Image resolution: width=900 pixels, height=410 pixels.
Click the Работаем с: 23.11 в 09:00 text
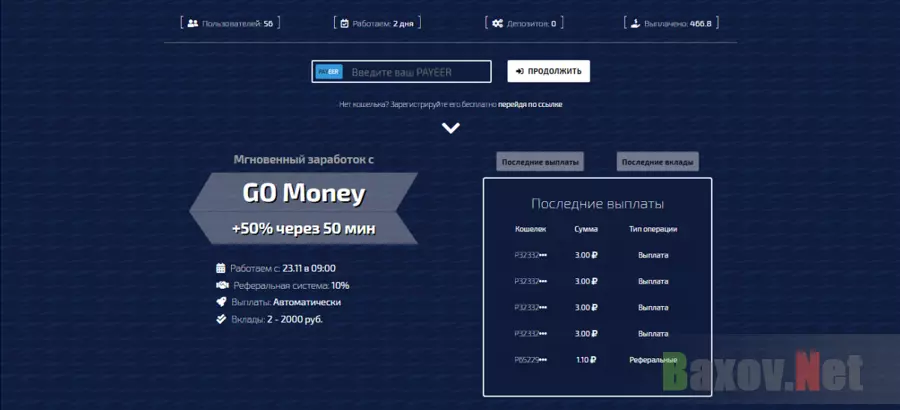[283, 268]
